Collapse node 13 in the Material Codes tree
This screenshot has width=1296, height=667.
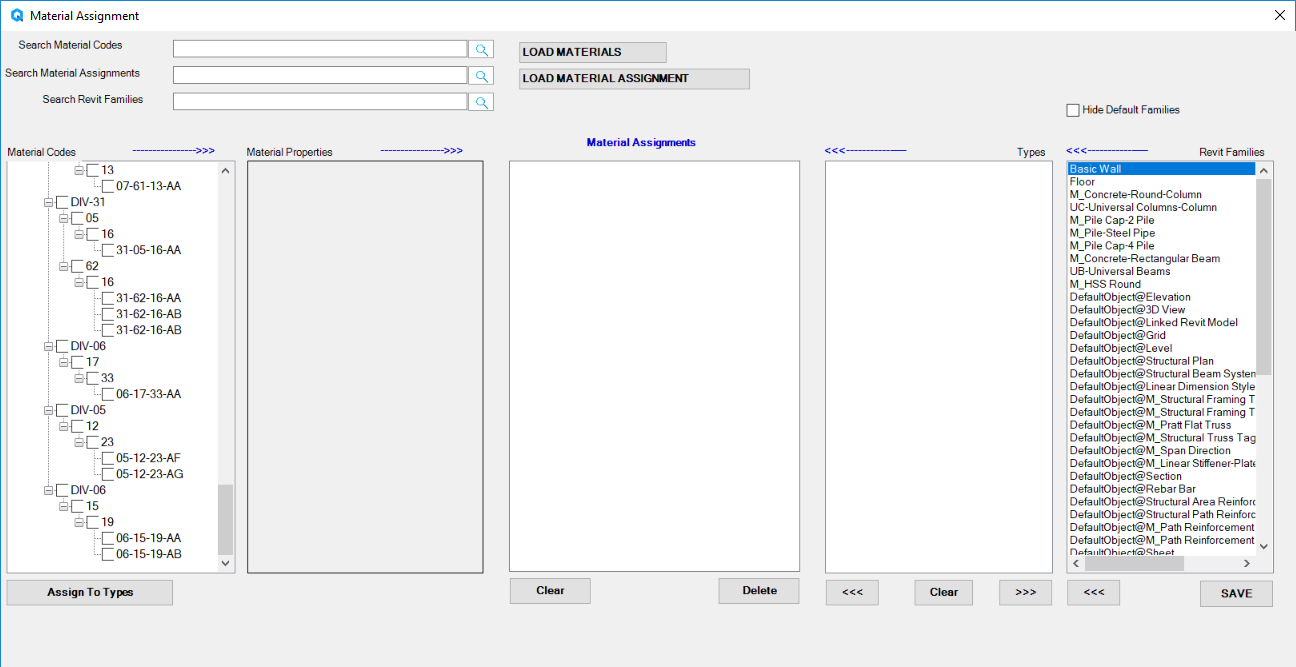tap(78, 170)
